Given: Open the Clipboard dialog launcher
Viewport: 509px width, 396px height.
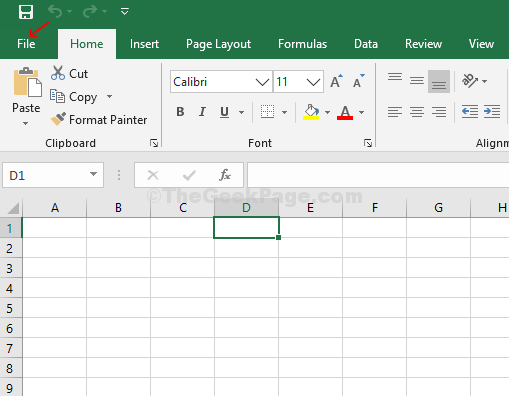Looking at the screenshot, I should (x=154, y=143).
